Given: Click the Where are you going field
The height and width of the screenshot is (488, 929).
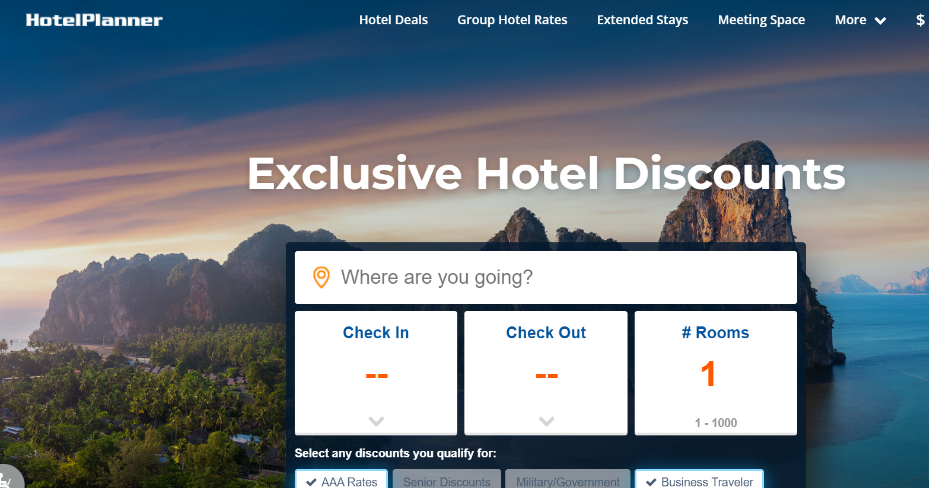Looking at the screenshot, I should point(546,277).
